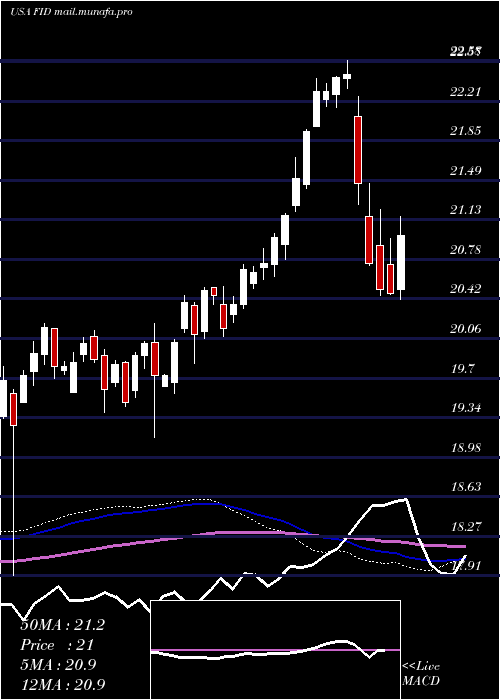
Task: Click the '50MA : 21.2' readout
Action: [x=62, y=625]
